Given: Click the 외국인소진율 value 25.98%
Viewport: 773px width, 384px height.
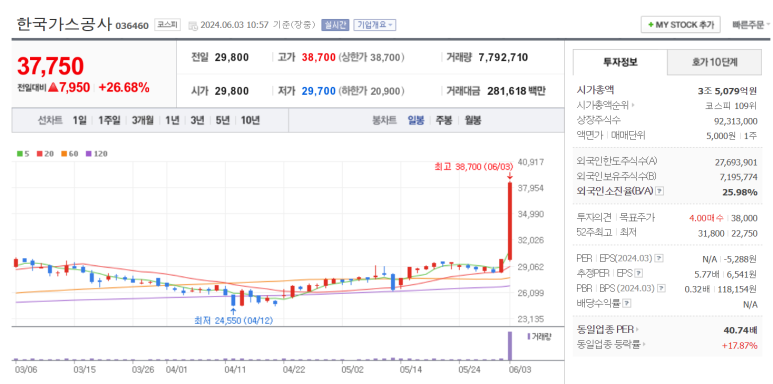Looking at the screenshot, I should point(740,192).
